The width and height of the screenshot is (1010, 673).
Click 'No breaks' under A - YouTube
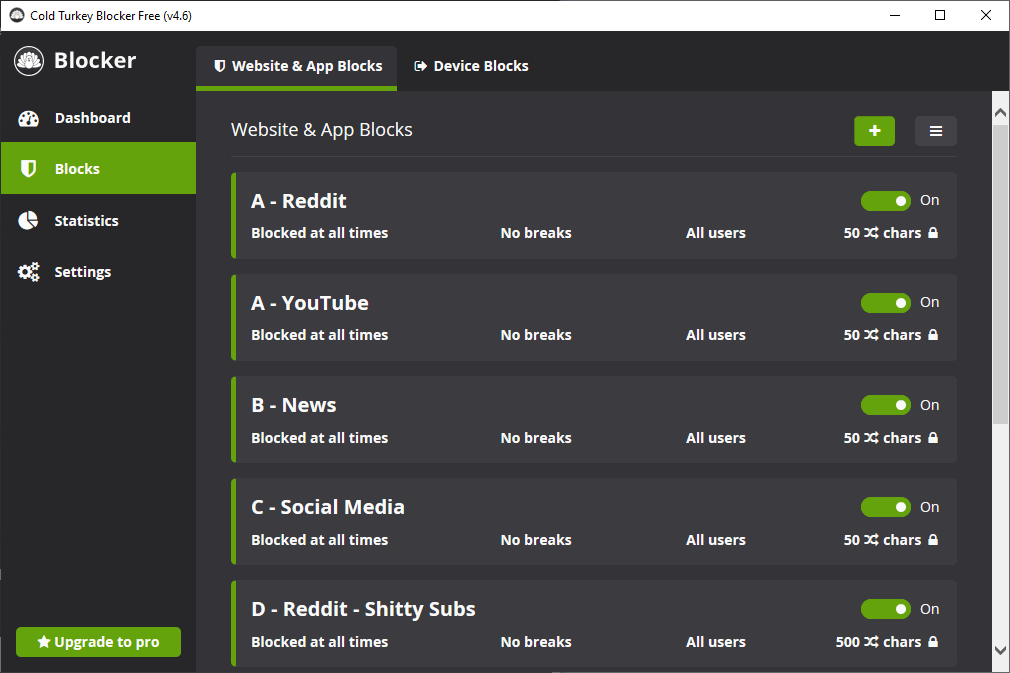pos(536,334)
